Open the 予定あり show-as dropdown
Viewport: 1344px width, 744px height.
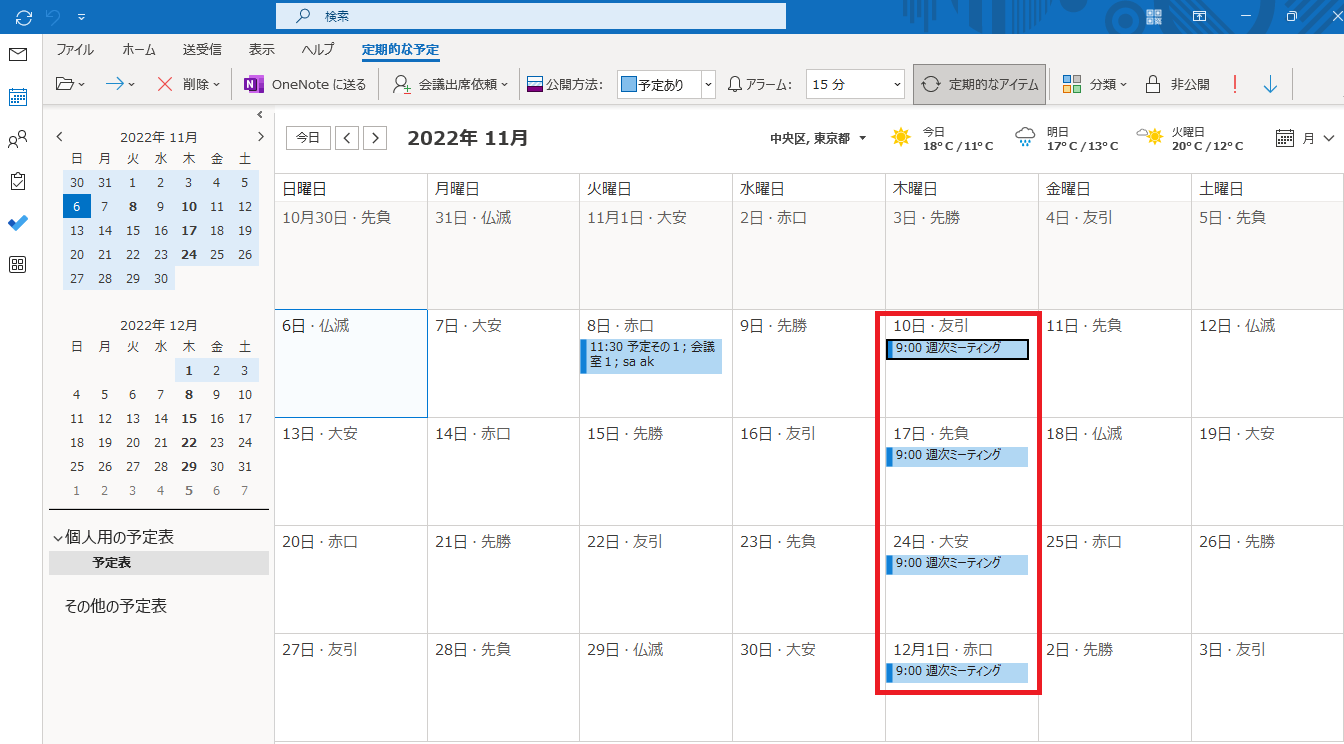pyautogui.click(x=708, y=85)
